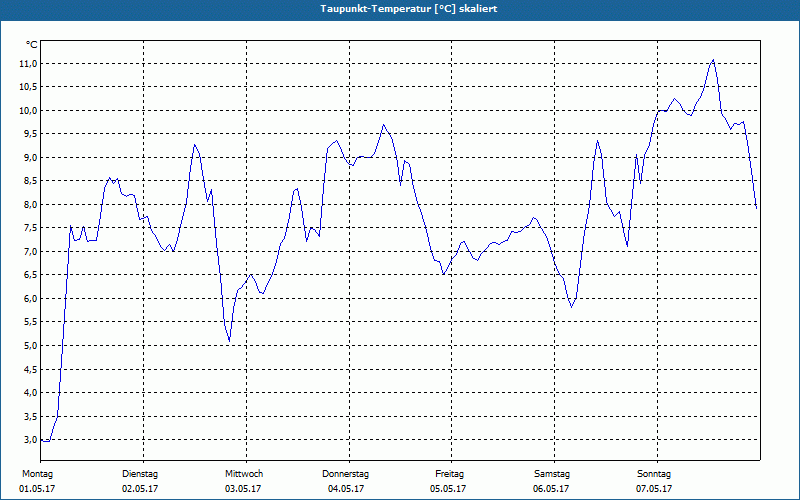Click the Samstag day label
The width and height of the screenshot is (800, 500).
coord(552,474)
